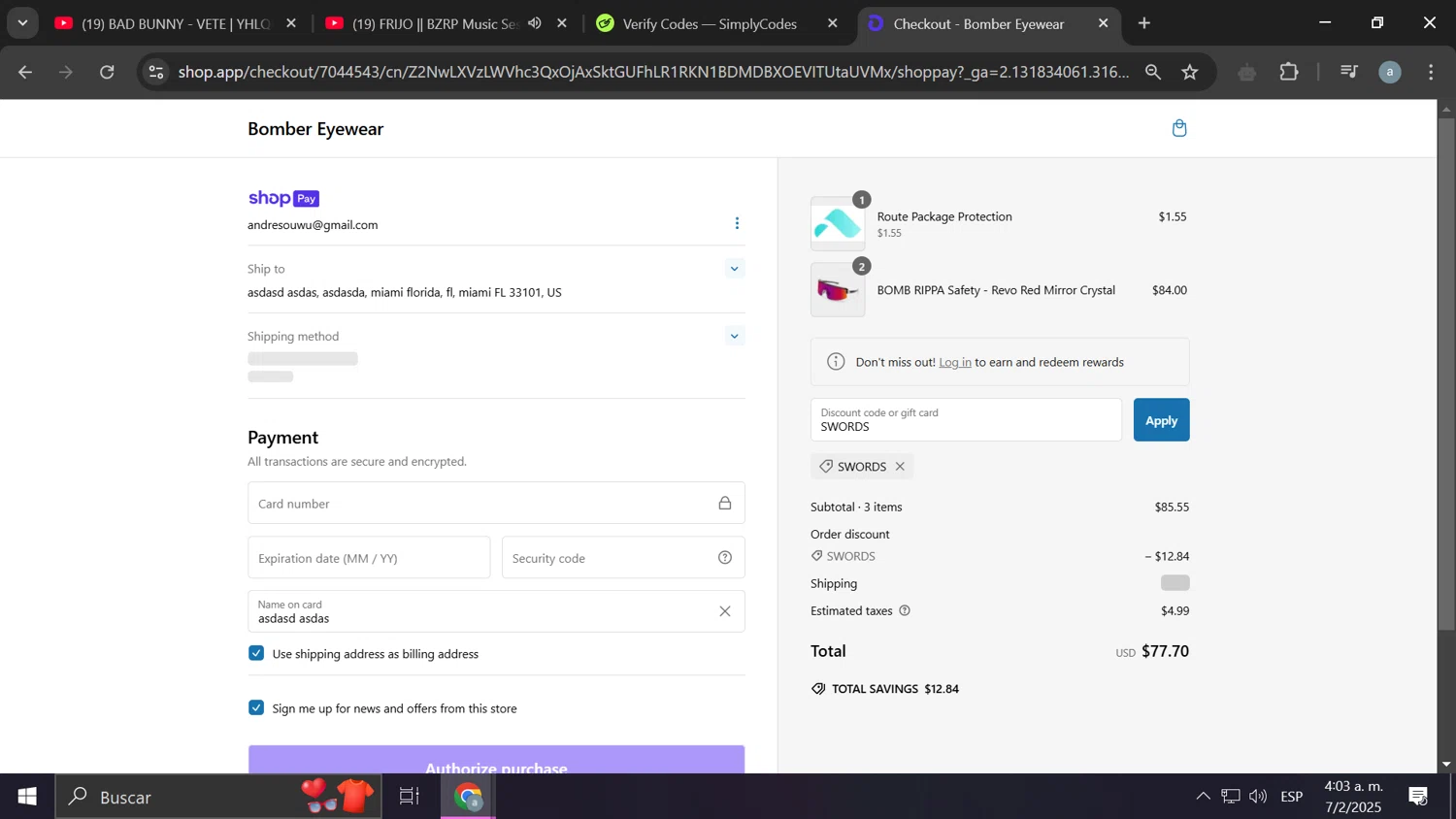Click the Authorize purchase button
This screenshot has width=1456, height=819.
(x=496, y=760)
